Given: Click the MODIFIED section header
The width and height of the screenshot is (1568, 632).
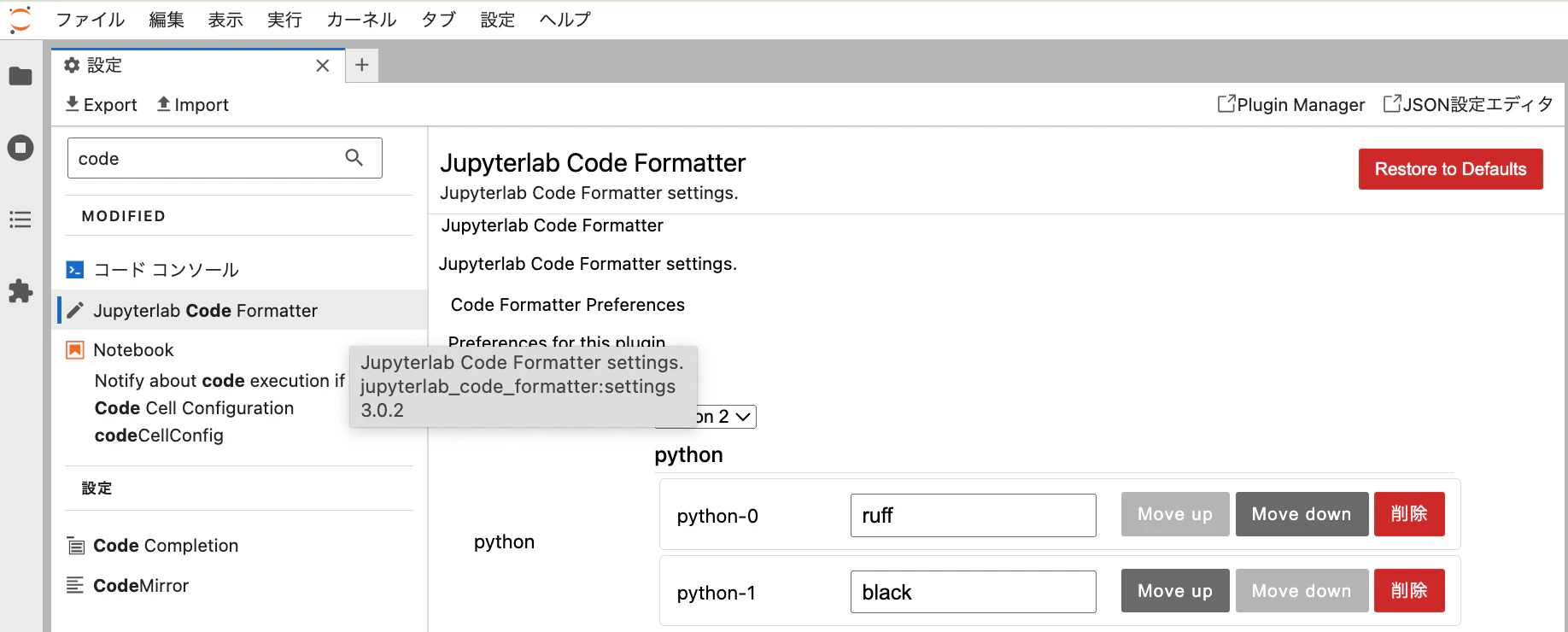Looking at the screenshot, I should click(x=124, y=216).
